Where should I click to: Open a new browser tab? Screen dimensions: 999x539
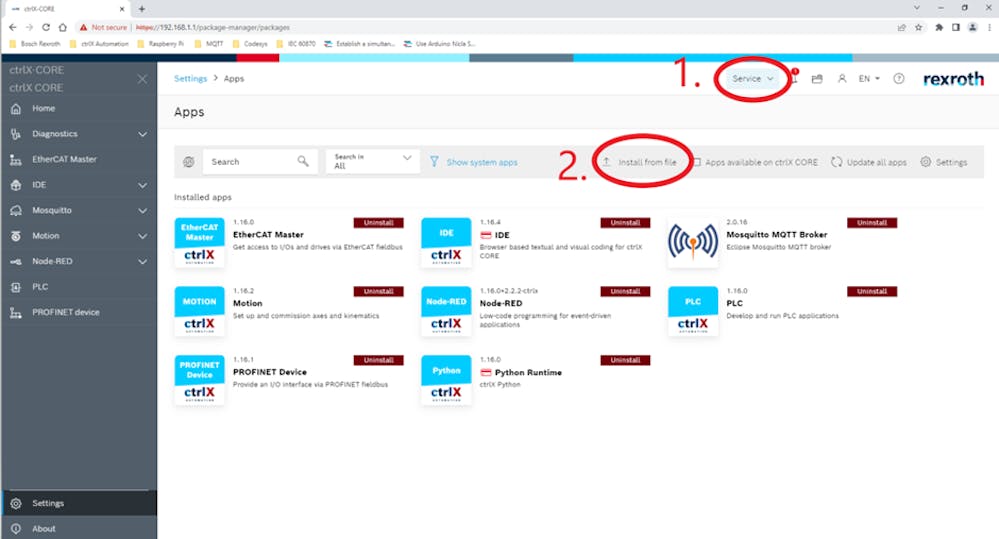(142, 9)
